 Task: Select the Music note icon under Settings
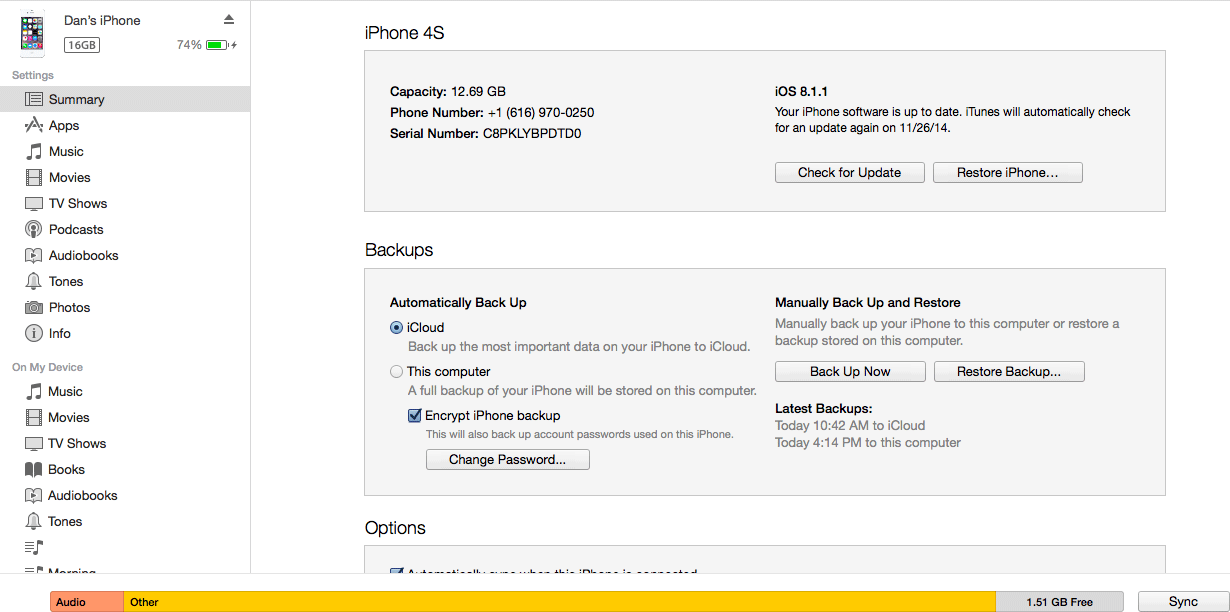[34, 151]
